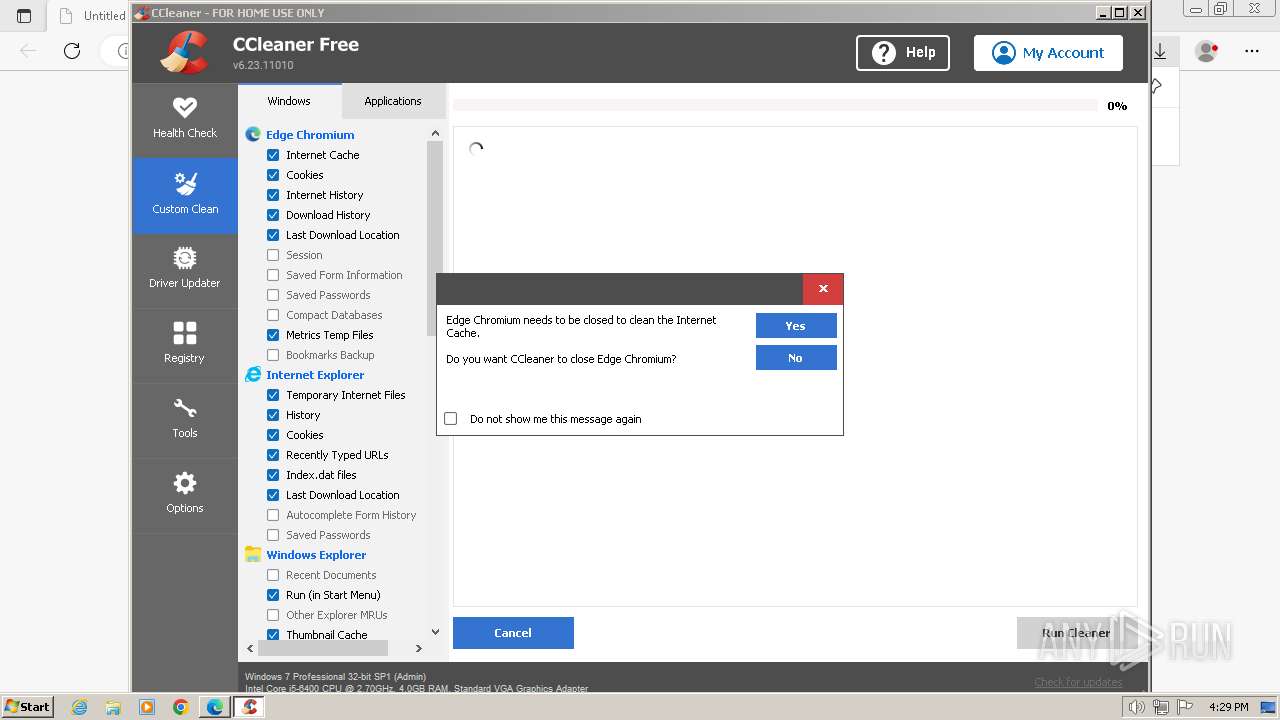Click No in the dialog

796,358
